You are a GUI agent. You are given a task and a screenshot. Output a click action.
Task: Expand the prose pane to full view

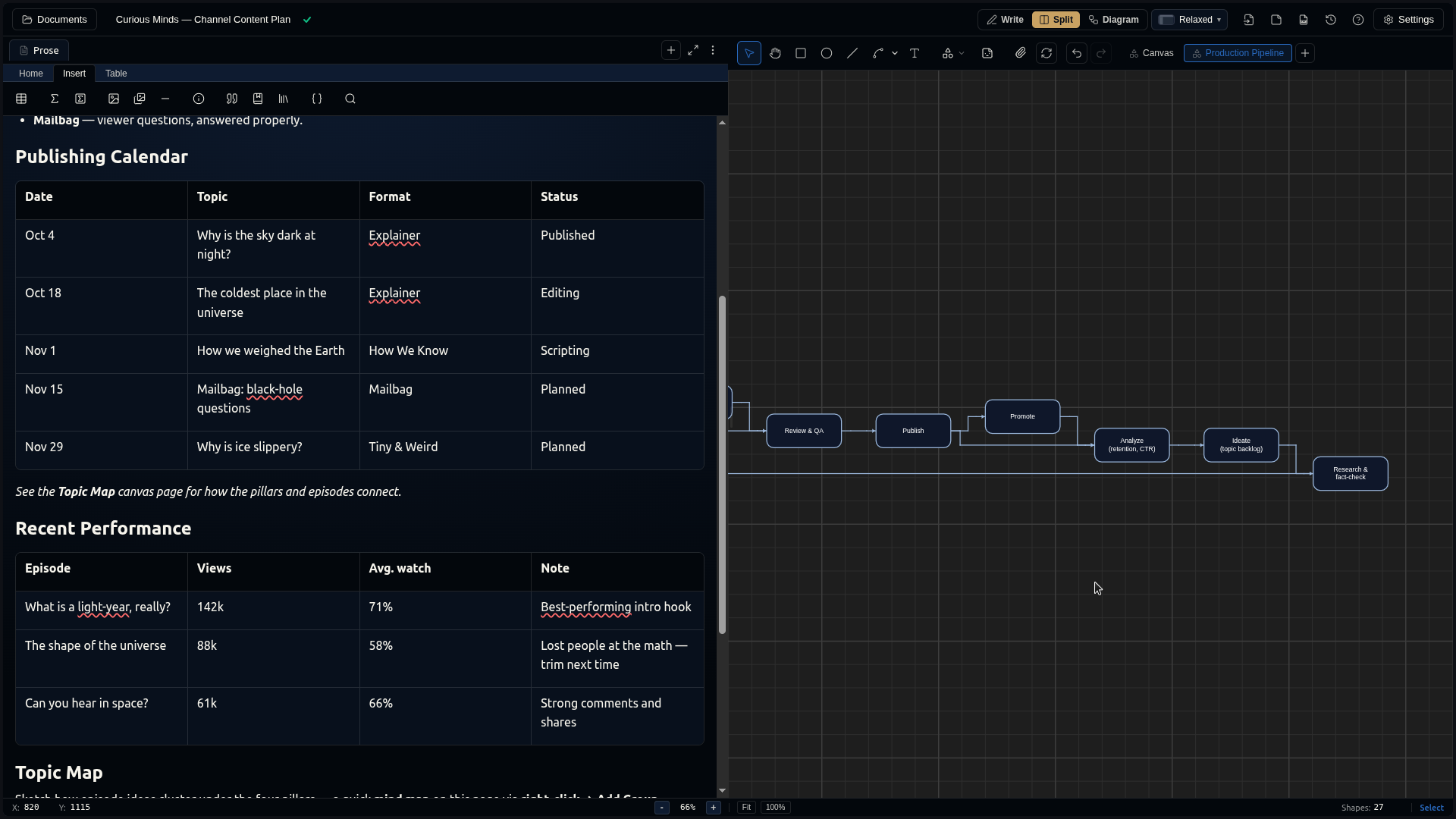[x=693, y=50]
